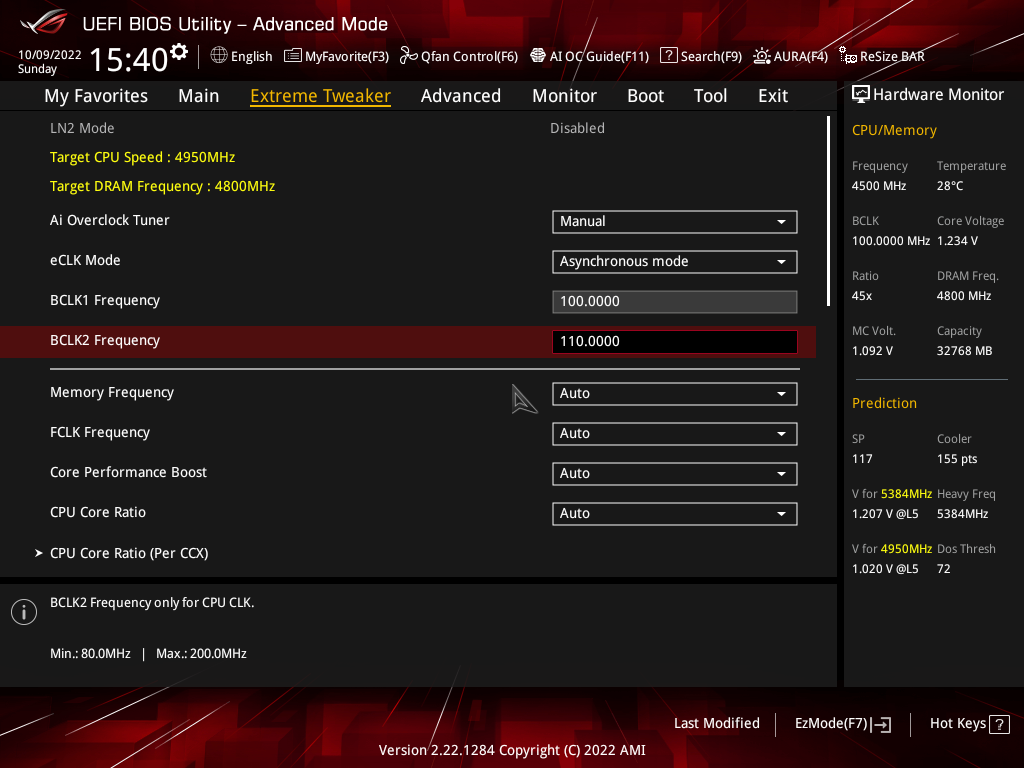Screen dimensions: 1024x768
Task: Open Search(F9) question mark icon
Action: pyautogui.click(x=669, y=56)
